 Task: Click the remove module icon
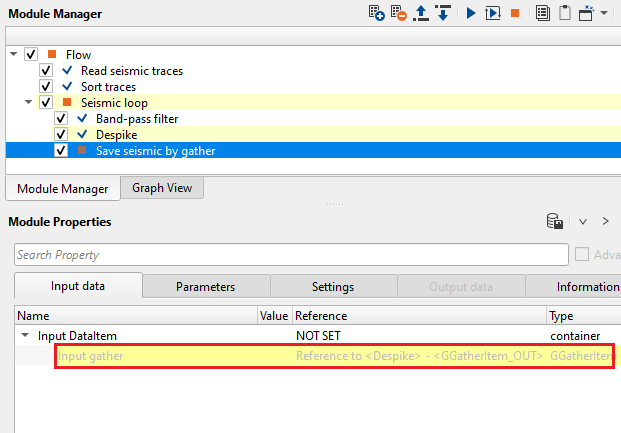(x=398, y=13)
